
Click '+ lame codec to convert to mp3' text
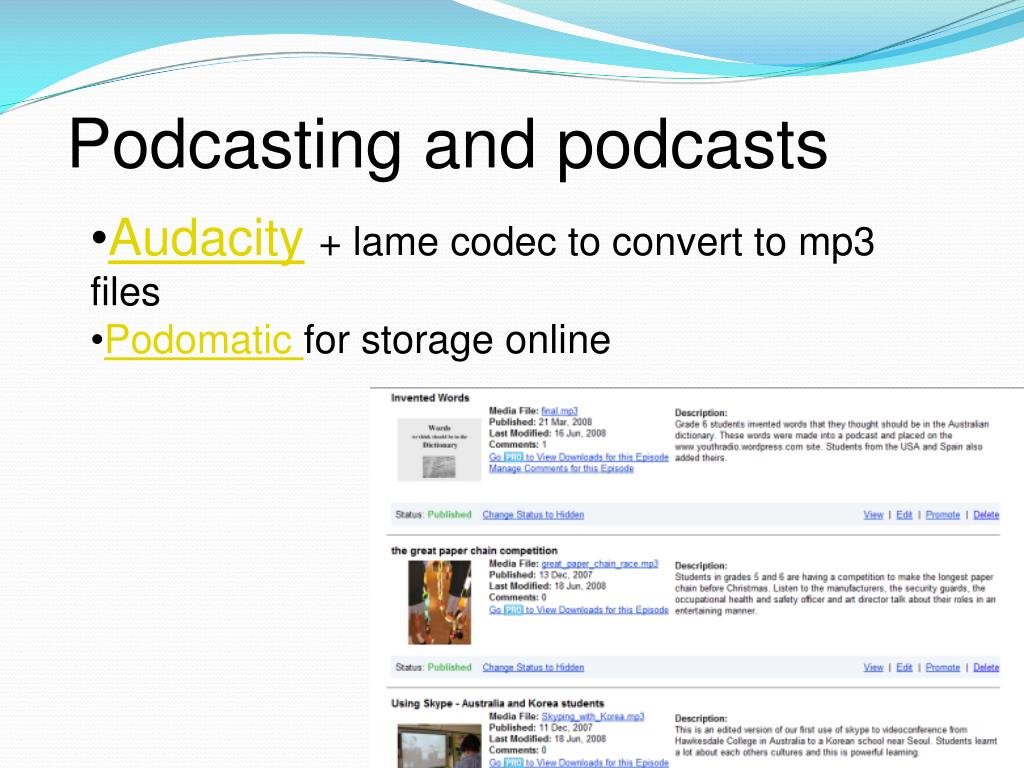(x=596, y=243)
